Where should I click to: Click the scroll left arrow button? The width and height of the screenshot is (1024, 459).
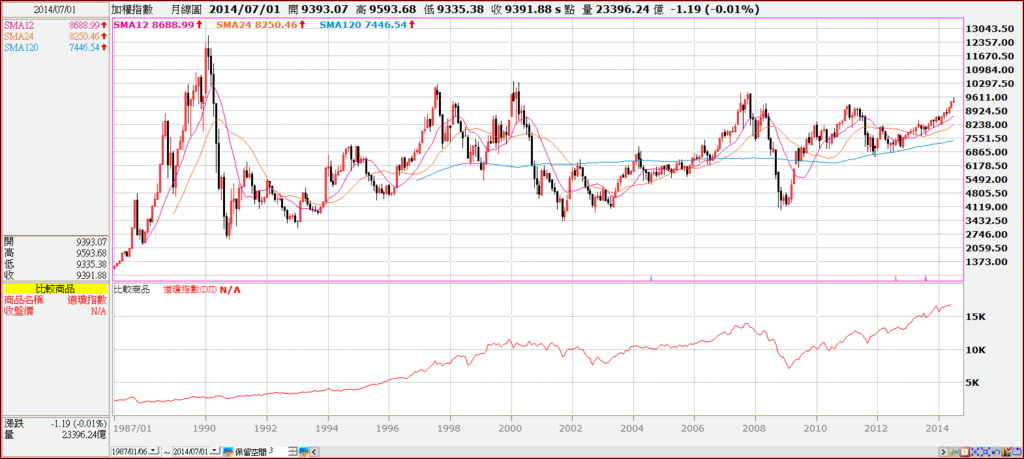pos(314,452)
